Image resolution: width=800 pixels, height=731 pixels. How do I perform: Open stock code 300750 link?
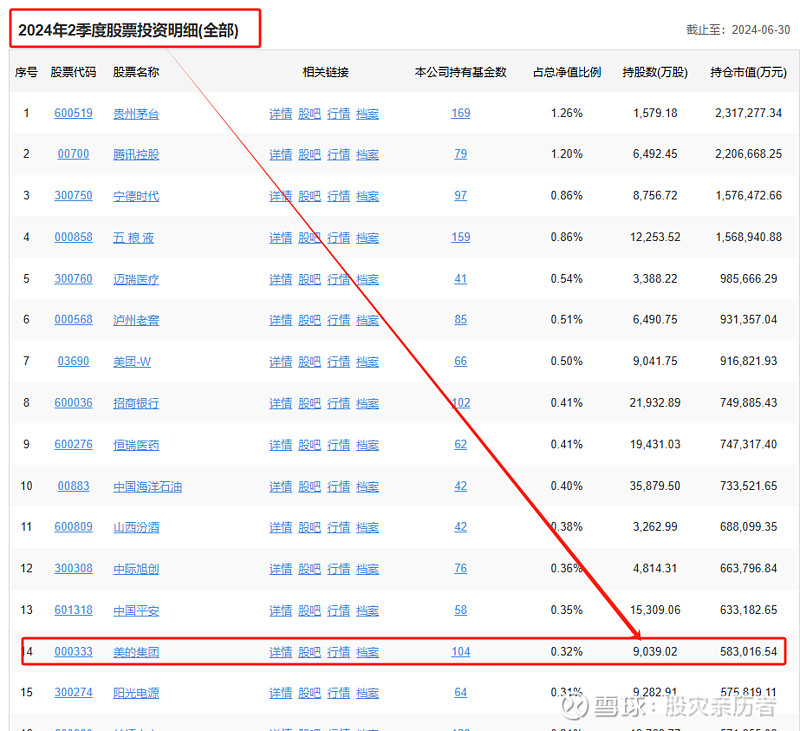pyautogui.click(x=73, y=196)
